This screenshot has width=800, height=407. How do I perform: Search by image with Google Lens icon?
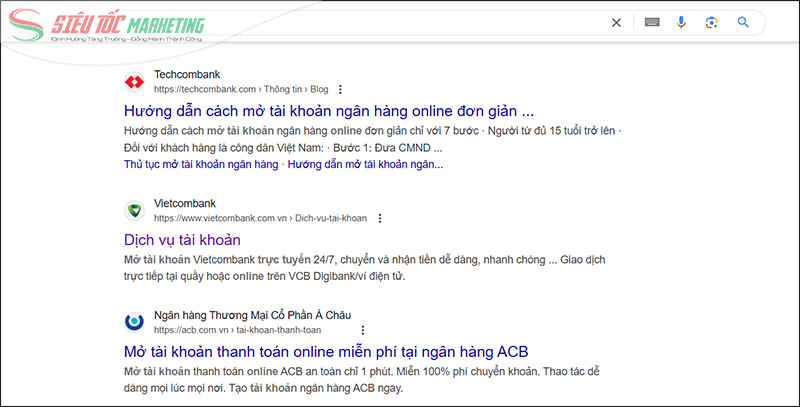click(711, 23)
